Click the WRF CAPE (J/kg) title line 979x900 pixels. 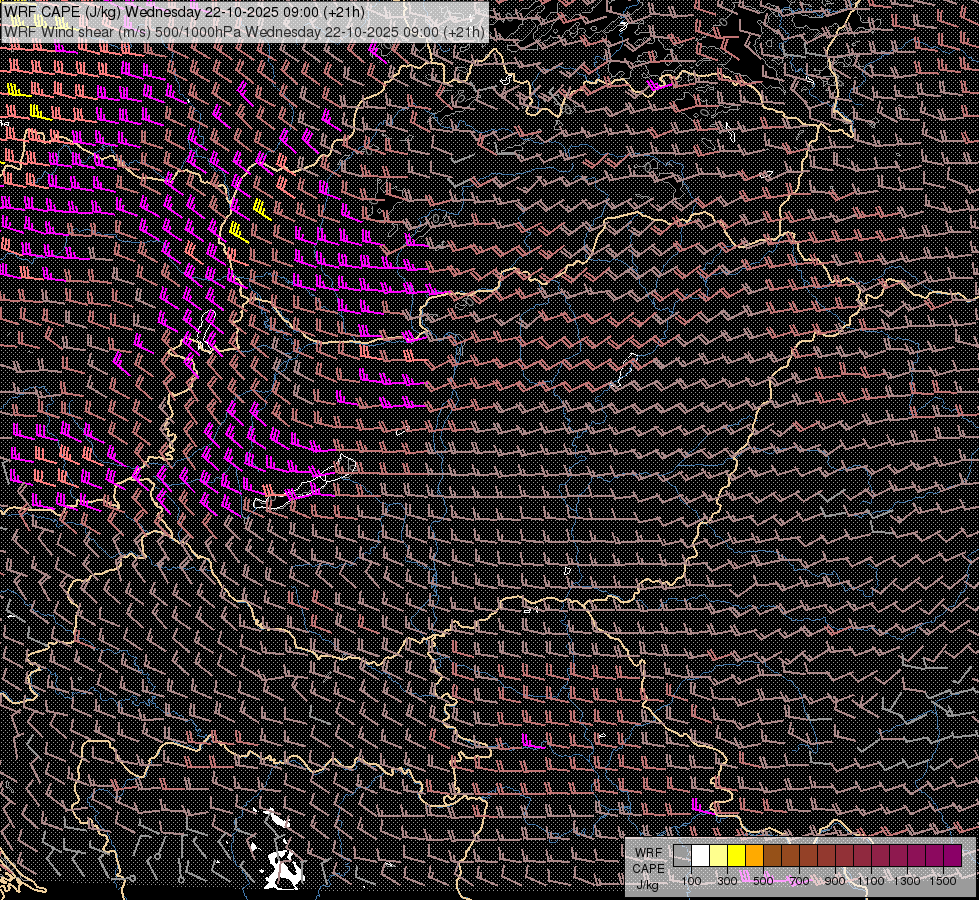[184, 11]
